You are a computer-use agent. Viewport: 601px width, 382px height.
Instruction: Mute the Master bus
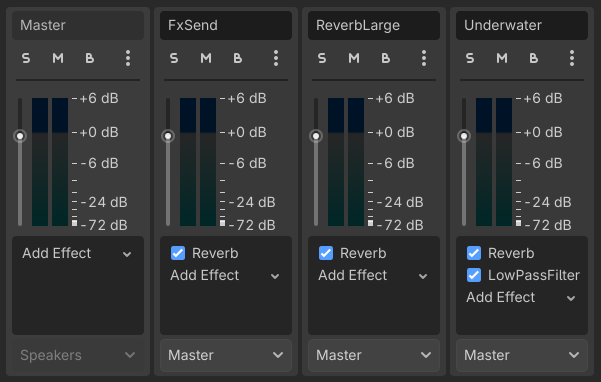58,58
